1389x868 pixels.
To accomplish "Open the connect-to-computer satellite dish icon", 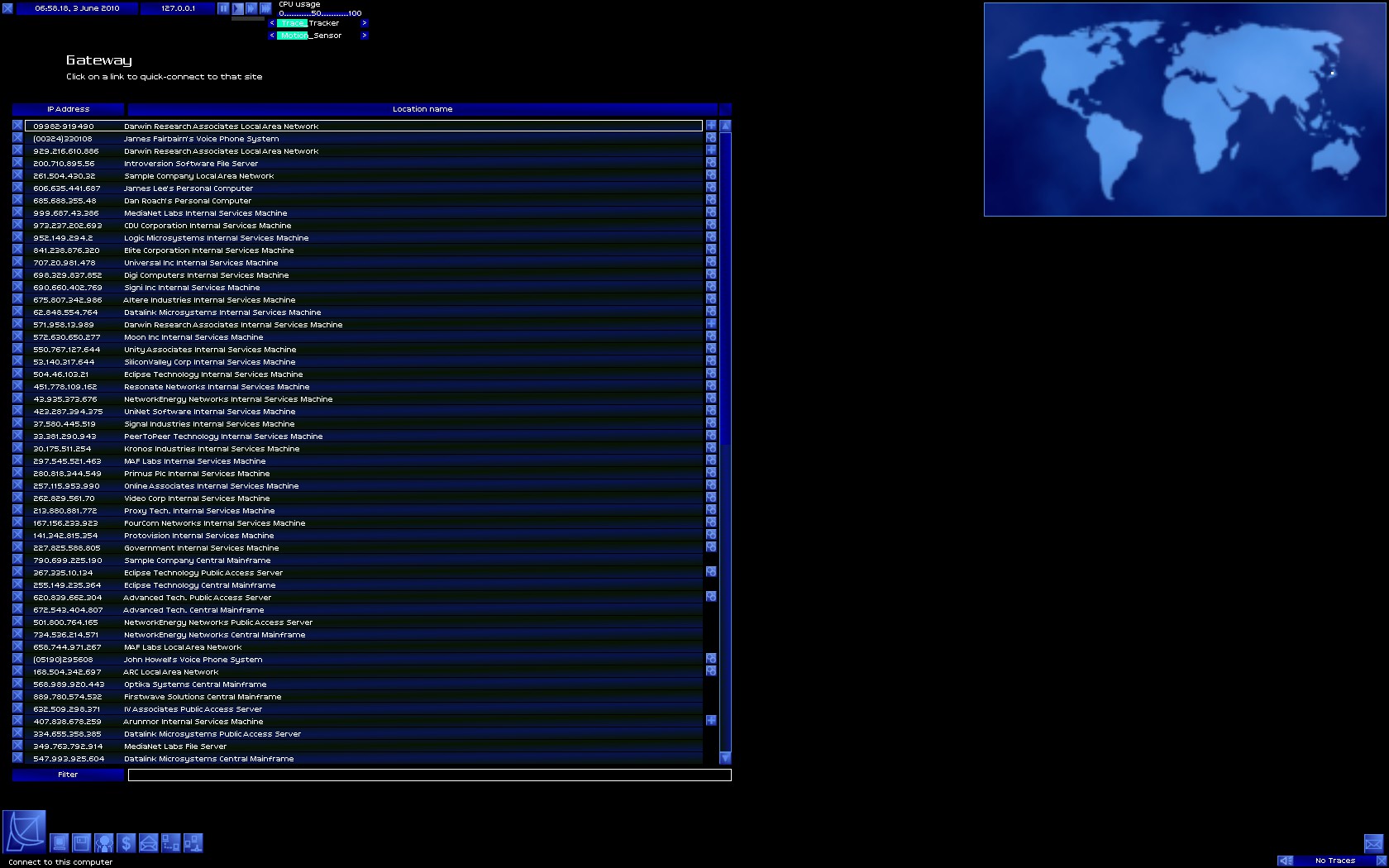I will point(24,832).
